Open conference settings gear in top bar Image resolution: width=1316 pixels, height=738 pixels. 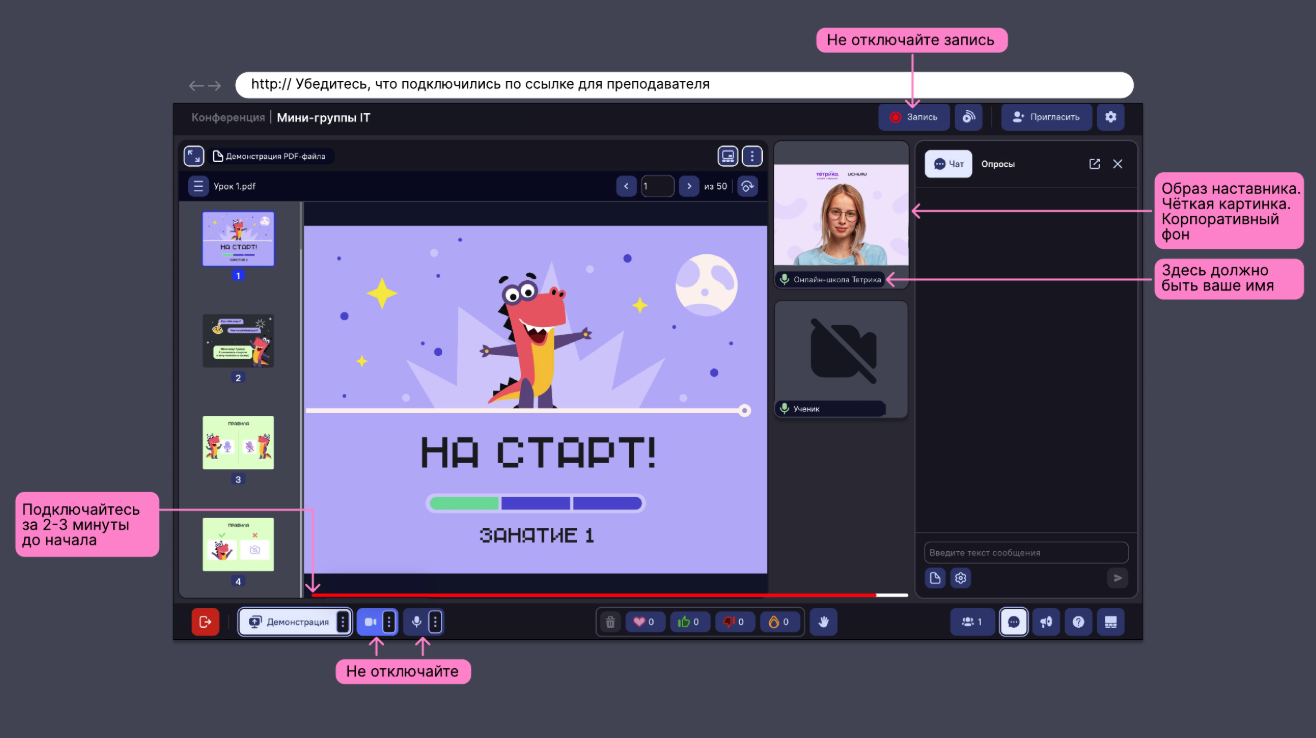(x=1111, y=117)
